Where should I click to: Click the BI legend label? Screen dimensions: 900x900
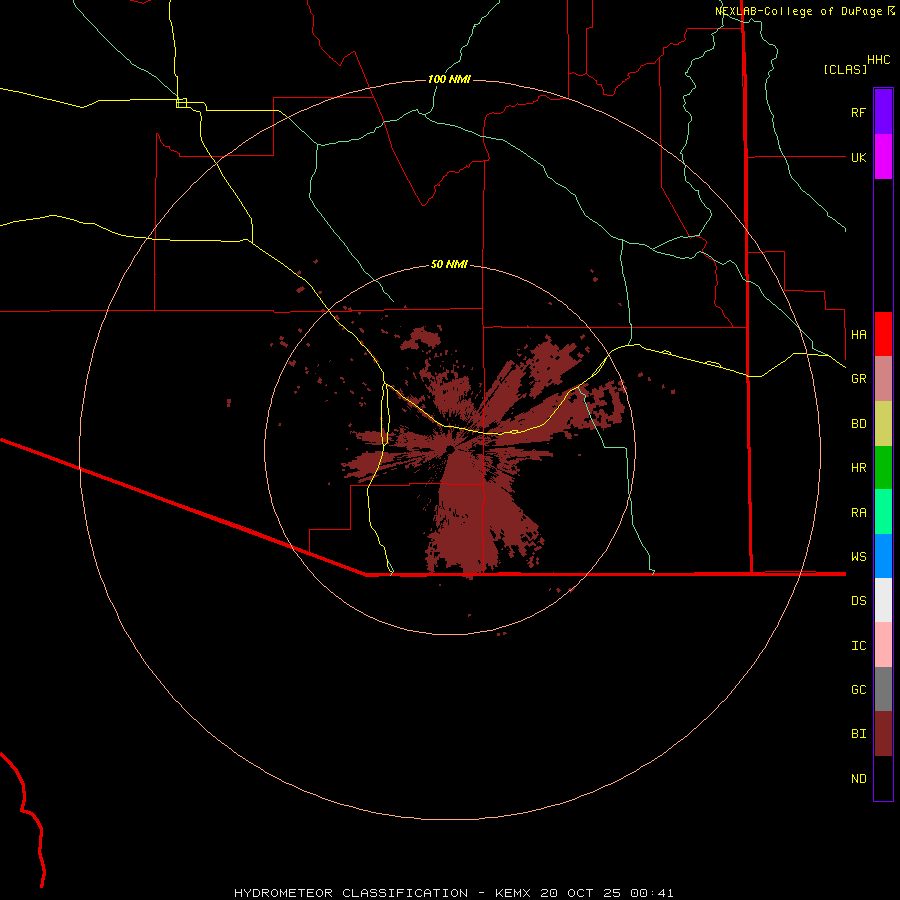(858, 734)
